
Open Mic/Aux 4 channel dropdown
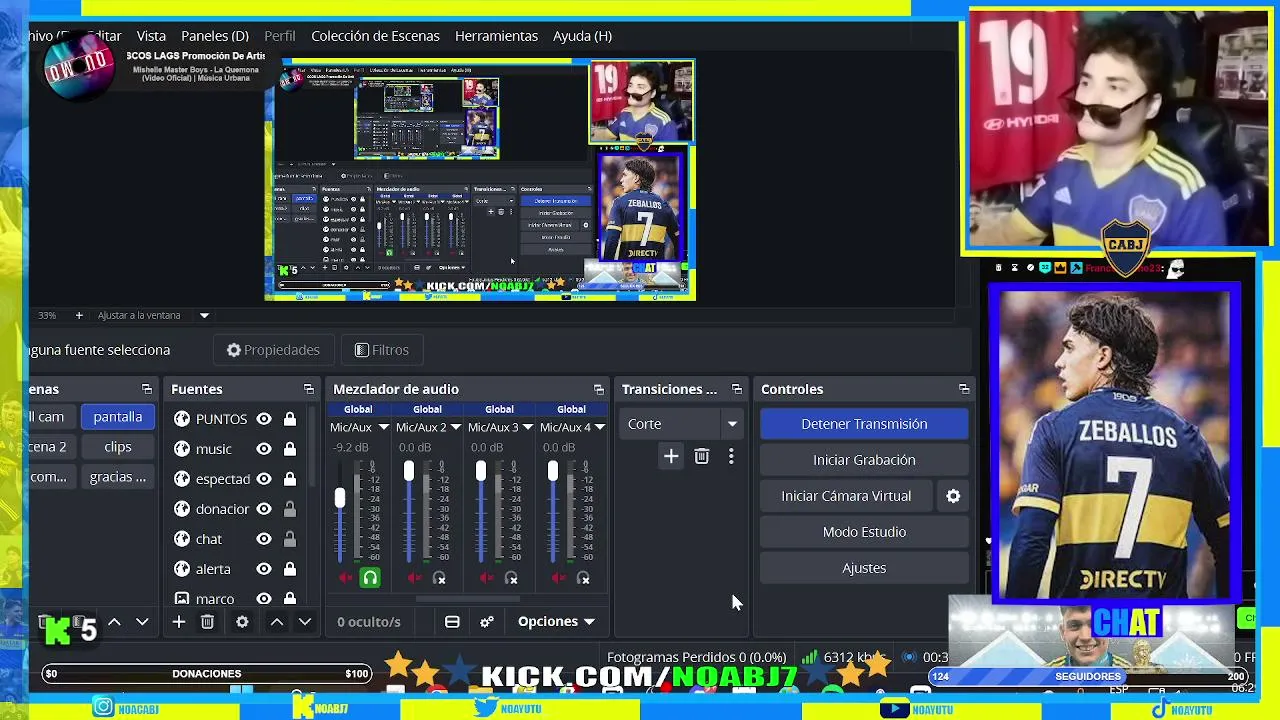point(600,427)
